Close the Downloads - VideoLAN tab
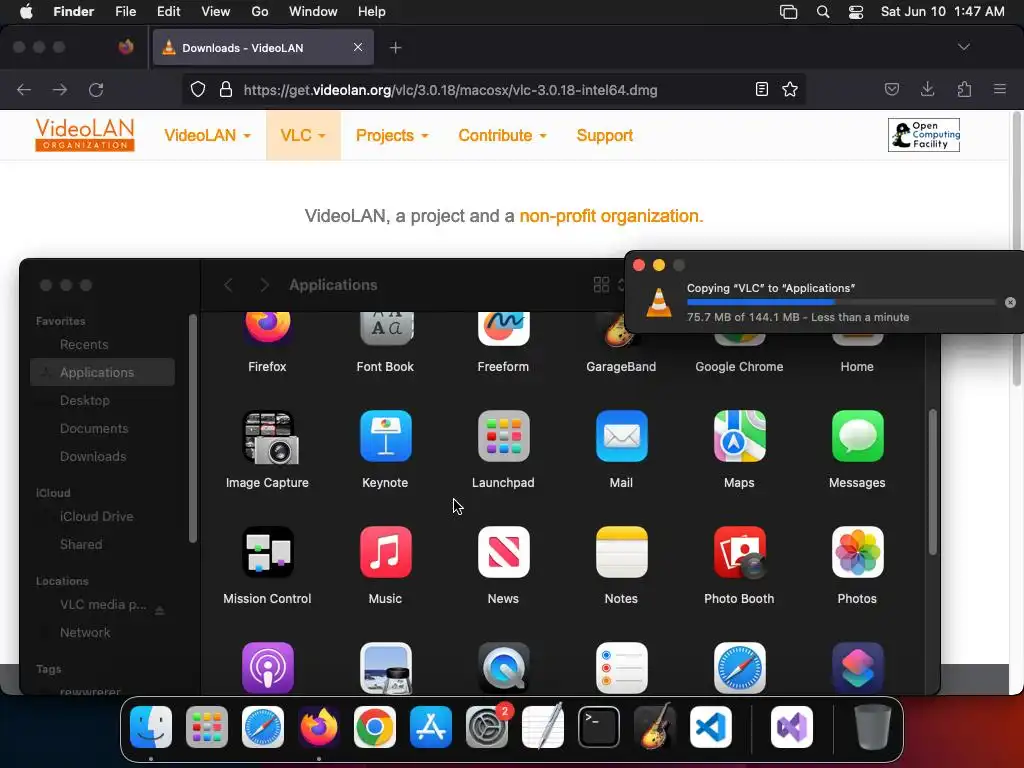This screenshot has height=768, width=1024. (358, 47)
